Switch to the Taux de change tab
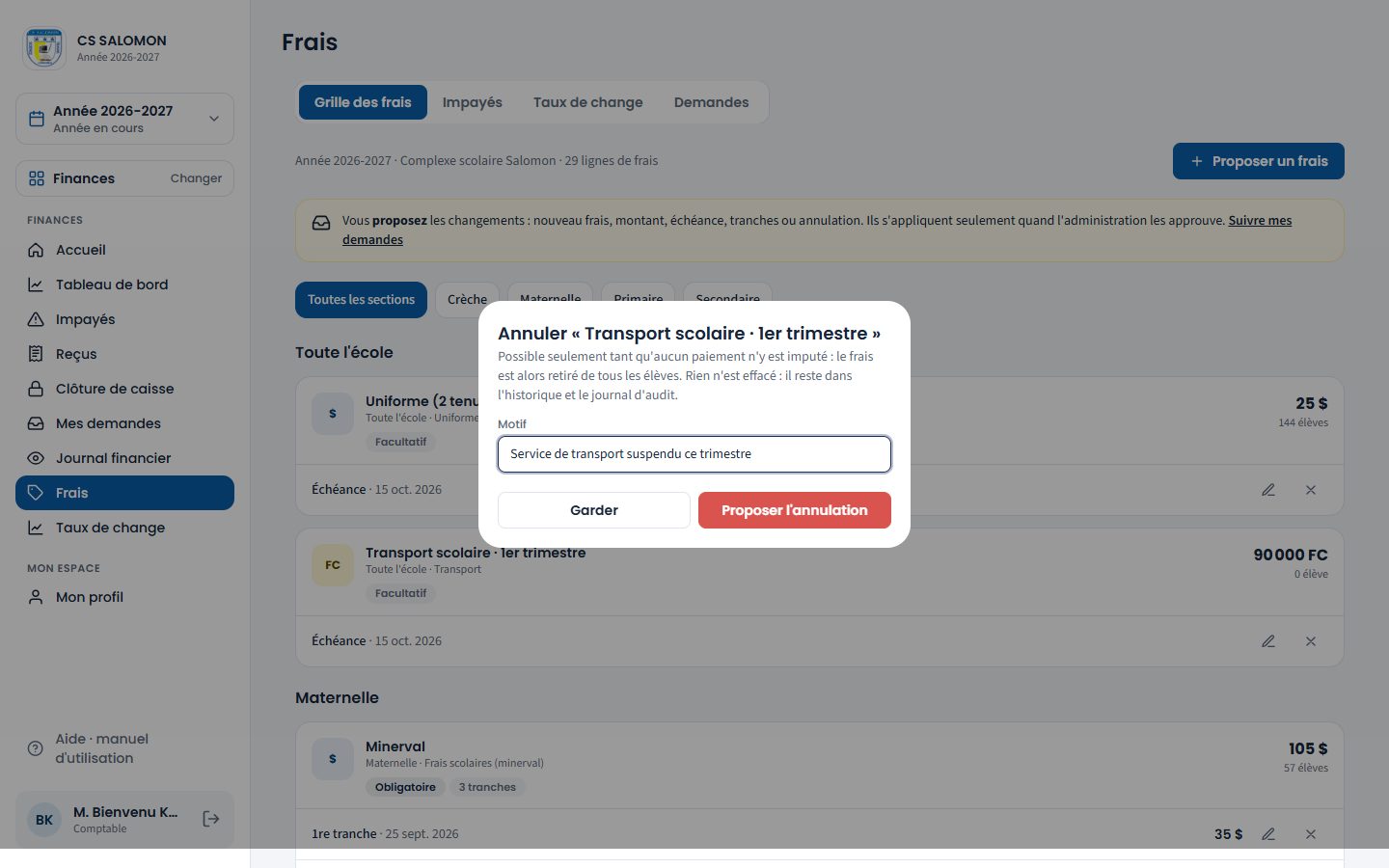This screenshot has width=1389, height=868. tap(588, 102)
